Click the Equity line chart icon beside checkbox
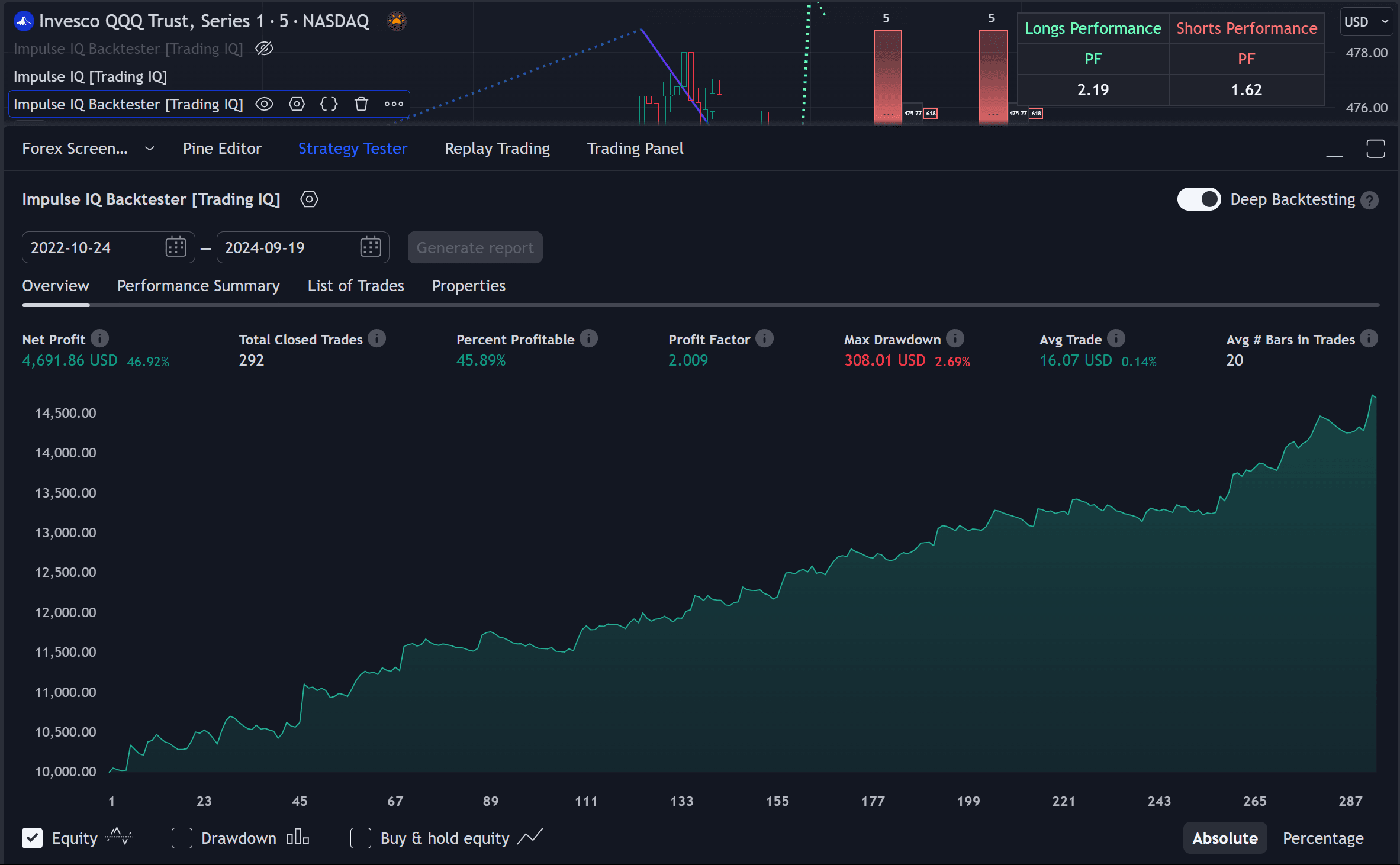 [x=119, y=837]
